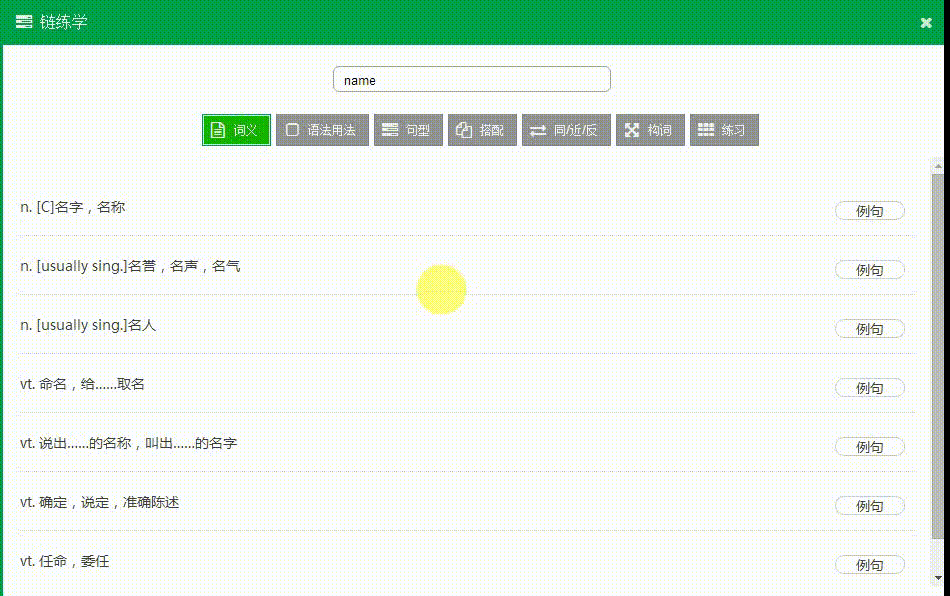
Task: Open 例句 for 任命，委任
Action: [x=869, y=565]
